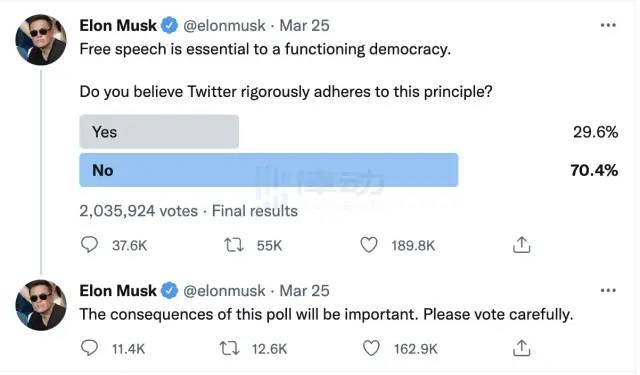This screenshot has width=640, height=375.
Task: Like the tweet with 162.9K likes
Action: pyautogui.click(x=371, y=348)
